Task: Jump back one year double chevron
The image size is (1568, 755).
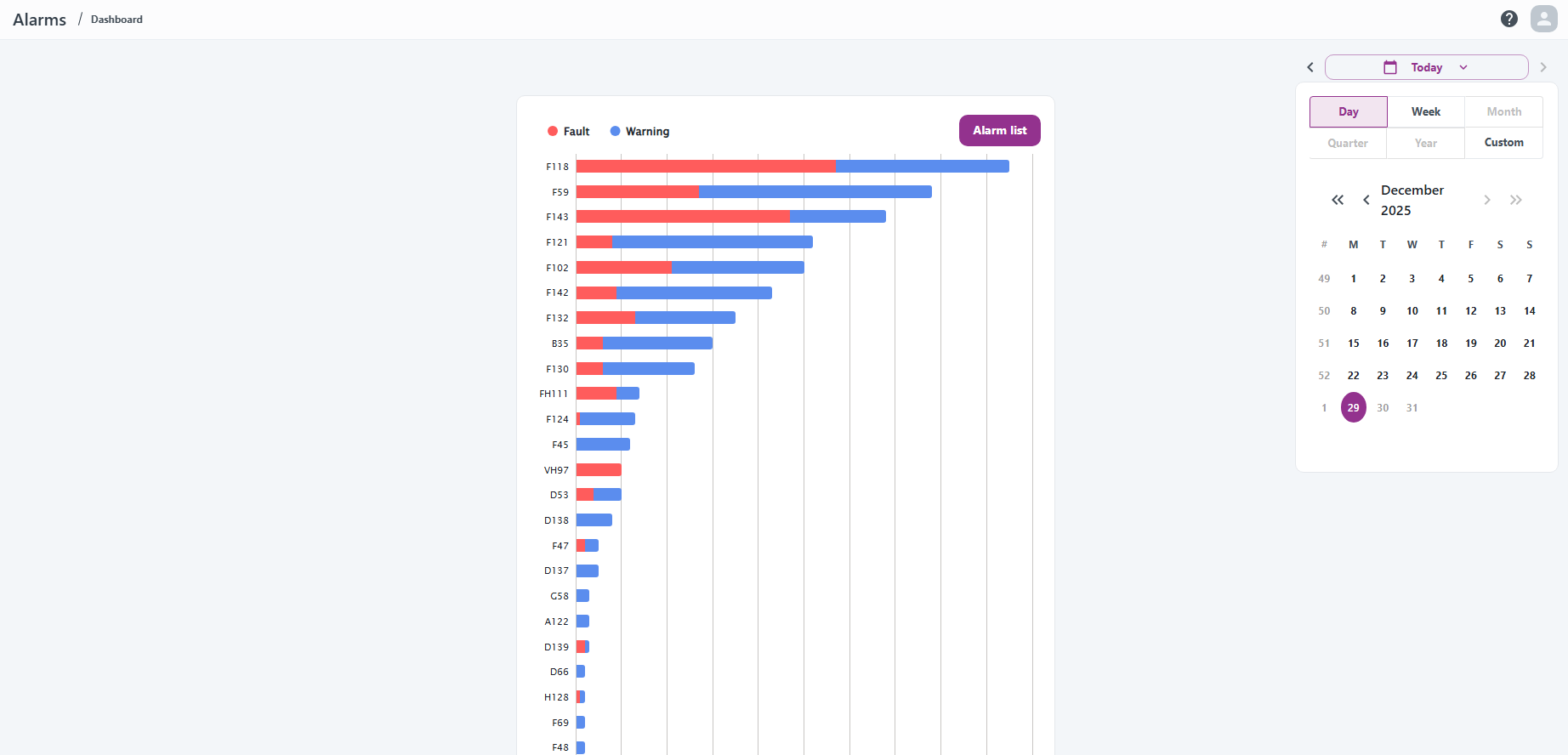Action: click(1338, 200)
